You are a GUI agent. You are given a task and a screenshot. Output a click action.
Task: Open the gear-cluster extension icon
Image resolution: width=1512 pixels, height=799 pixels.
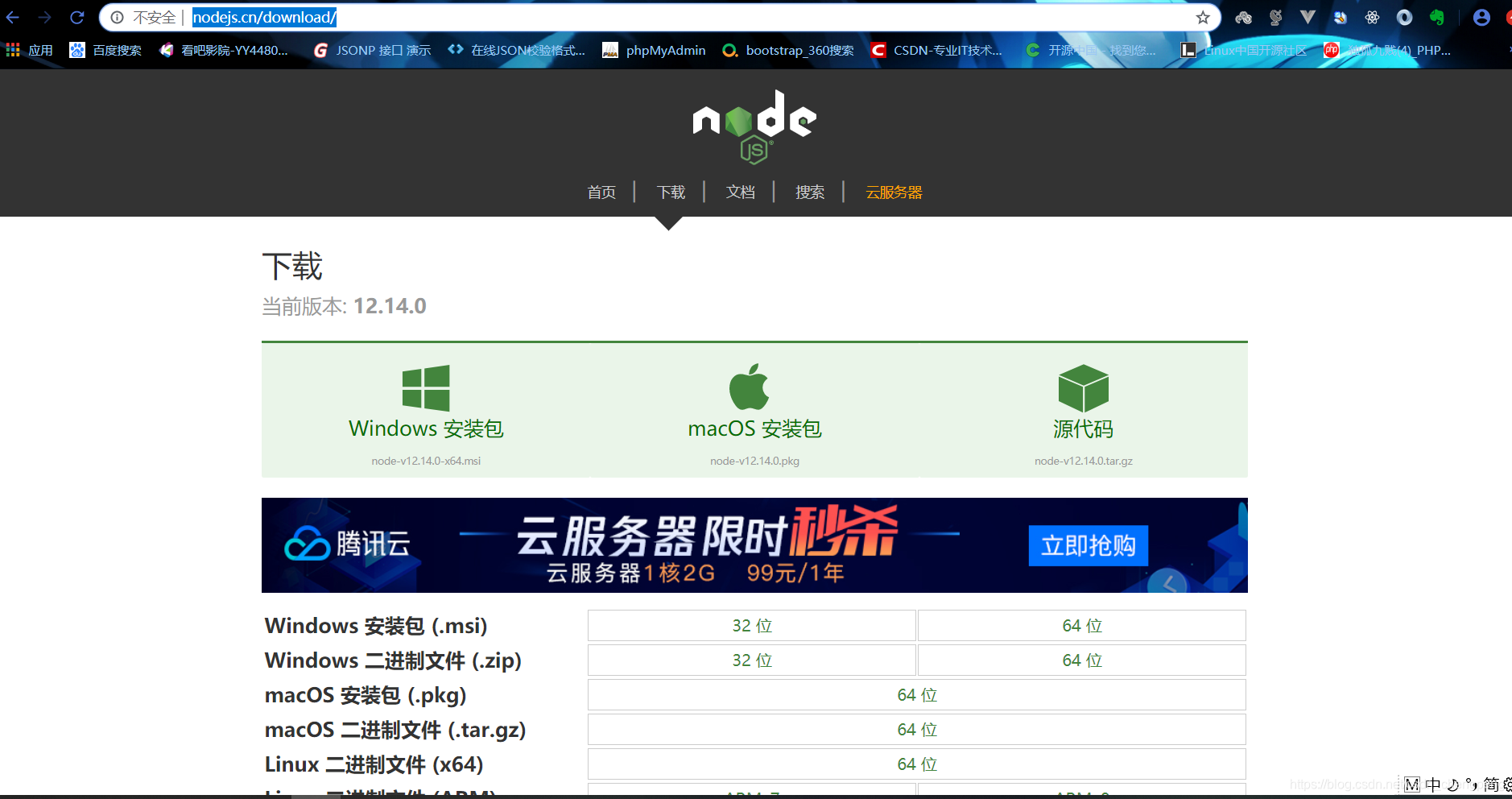(x=1244, y=17)
